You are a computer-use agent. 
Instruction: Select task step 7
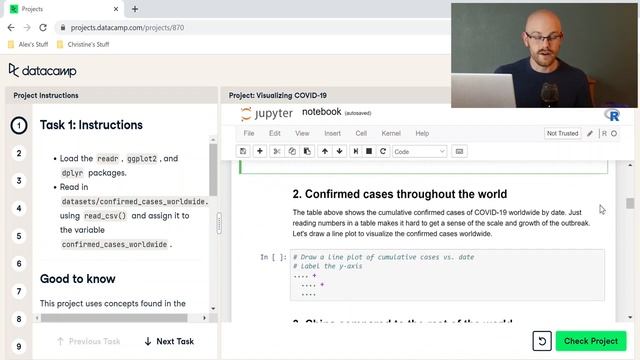(x=19, y=291)
